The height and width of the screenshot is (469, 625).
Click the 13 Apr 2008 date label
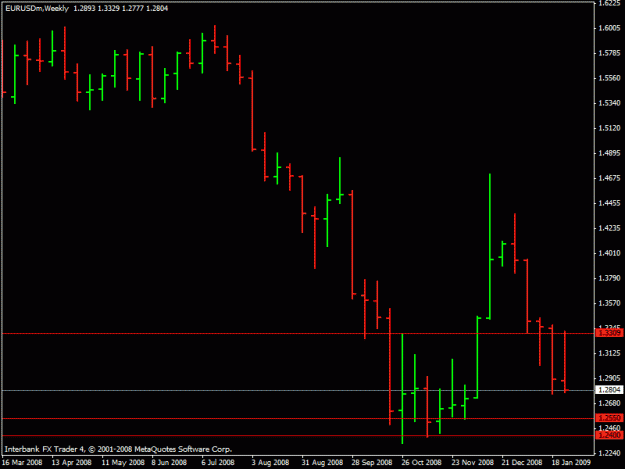(72, 462)
